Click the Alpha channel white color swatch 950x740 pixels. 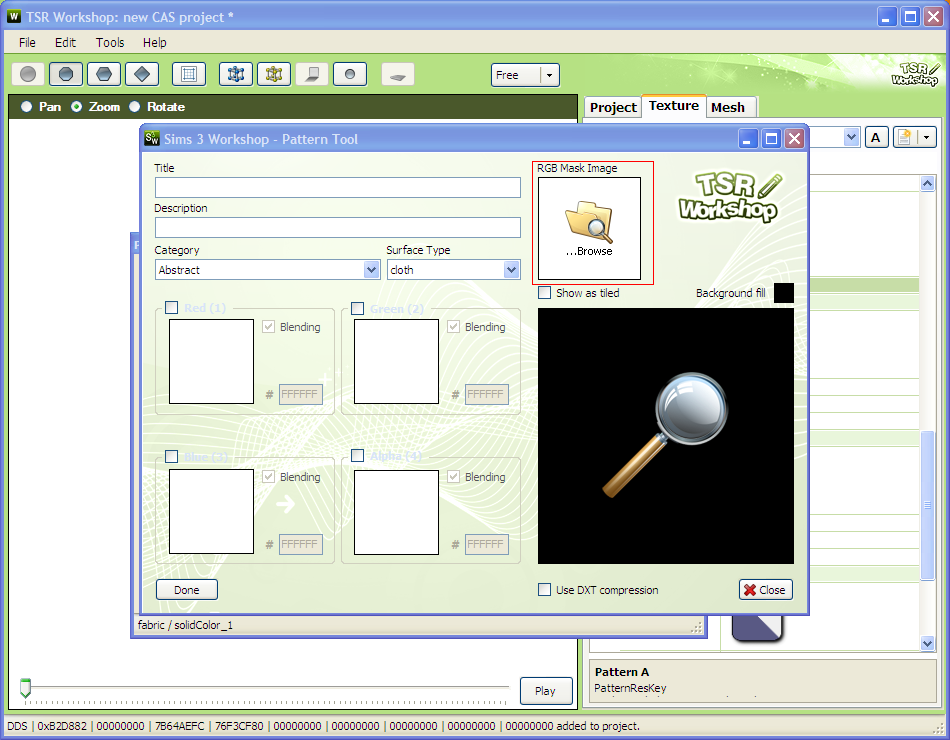[x=396, y=512]
